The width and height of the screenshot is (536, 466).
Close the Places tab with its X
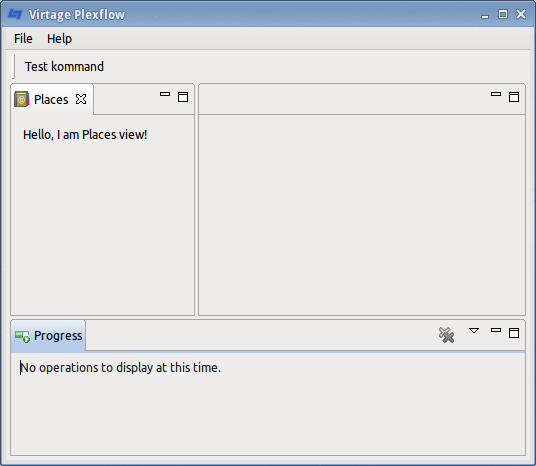click(81, 99)
